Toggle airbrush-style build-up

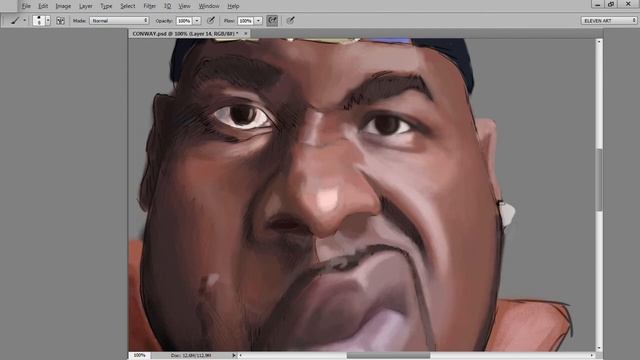tap(272, 20)
